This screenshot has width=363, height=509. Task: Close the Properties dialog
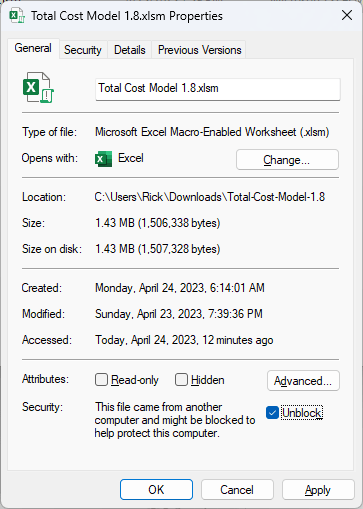(x=347, y=15)
